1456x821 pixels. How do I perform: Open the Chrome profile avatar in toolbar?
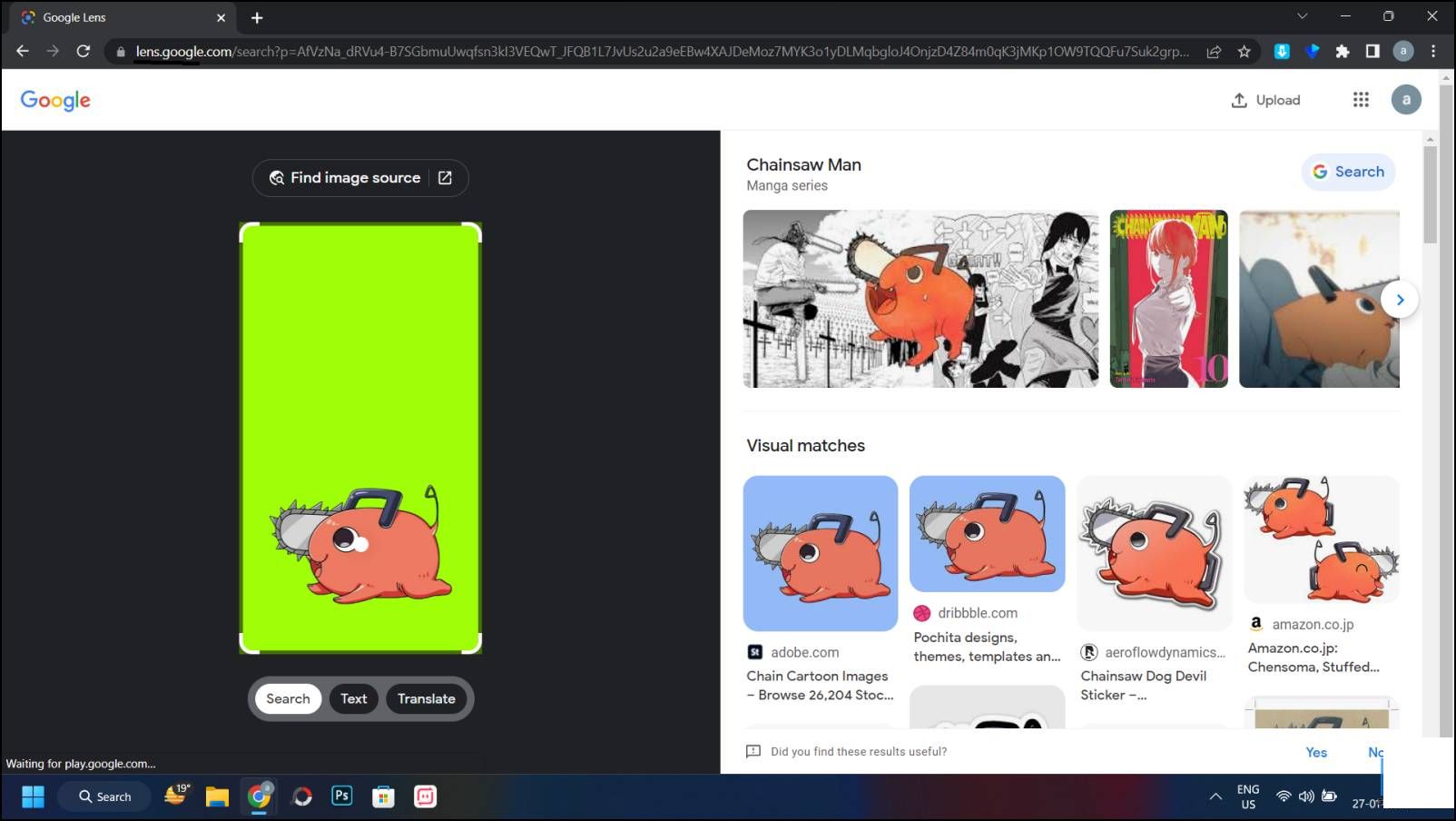pos(1403,52)
